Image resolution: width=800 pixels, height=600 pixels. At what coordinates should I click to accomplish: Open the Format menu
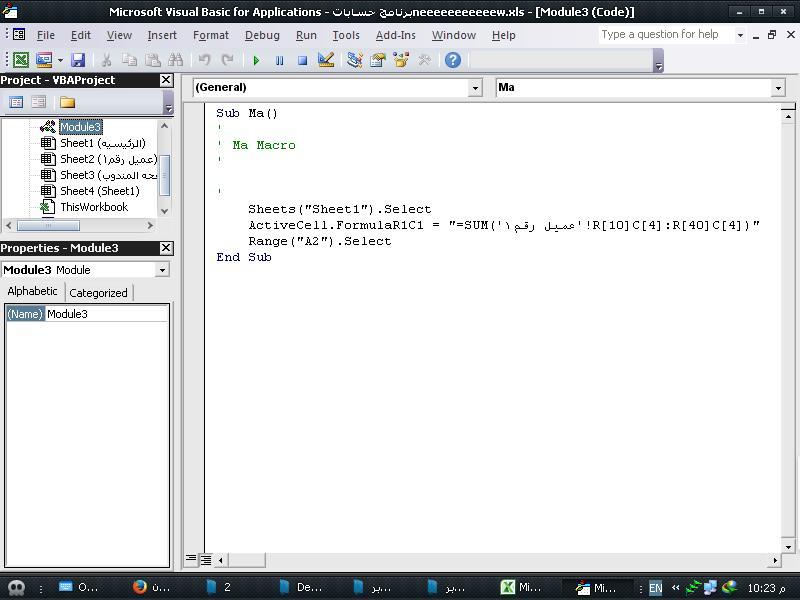(x=211, y=35)
